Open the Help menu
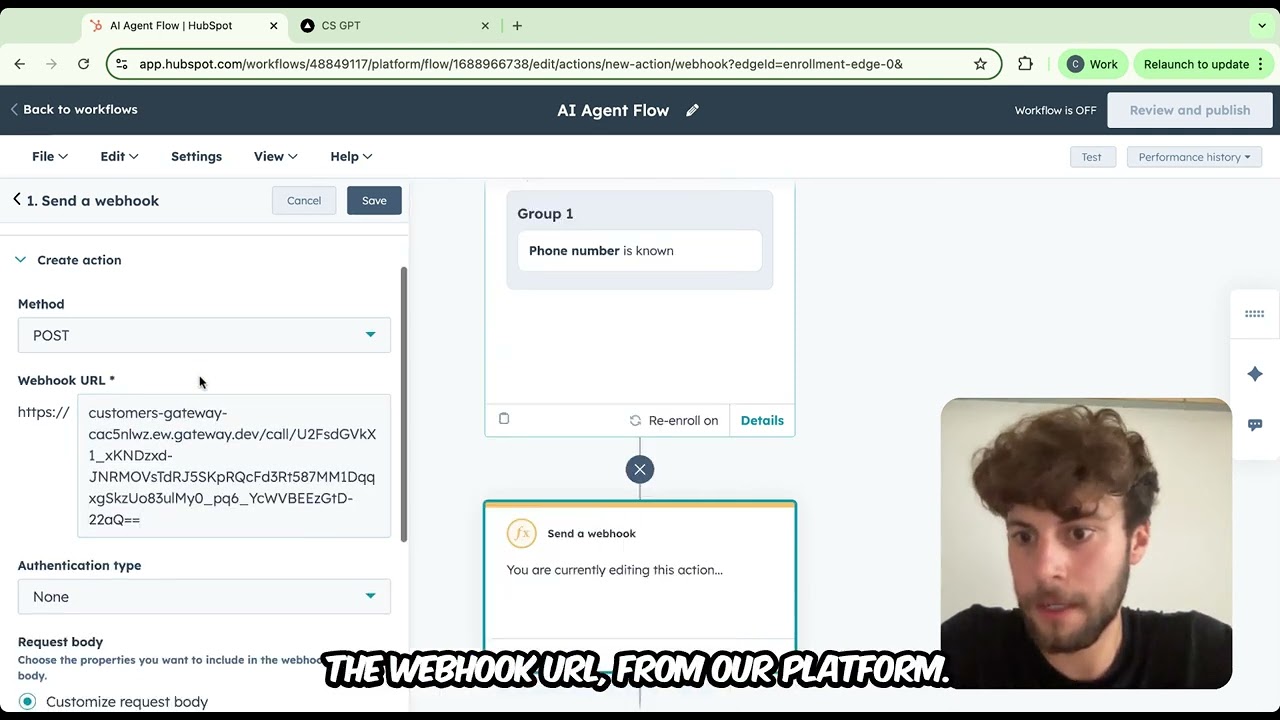Image resolution: width=1280 pixels, height=720 pixels. pyautogui.click(x=351, y=156)
